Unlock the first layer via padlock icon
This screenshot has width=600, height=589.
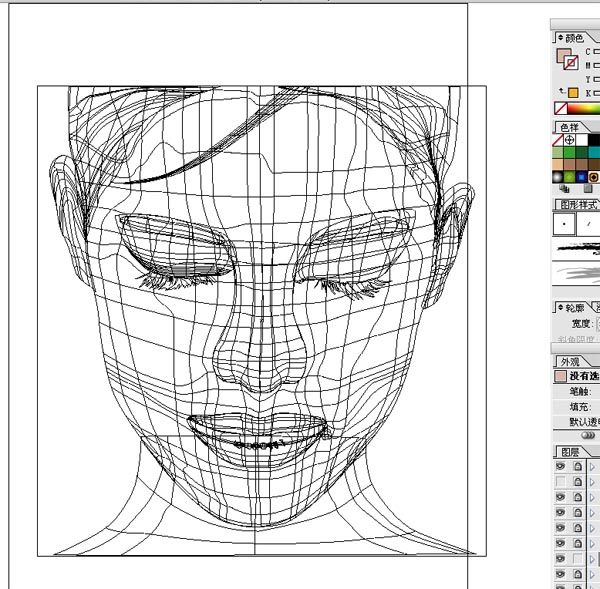[578, 467]
